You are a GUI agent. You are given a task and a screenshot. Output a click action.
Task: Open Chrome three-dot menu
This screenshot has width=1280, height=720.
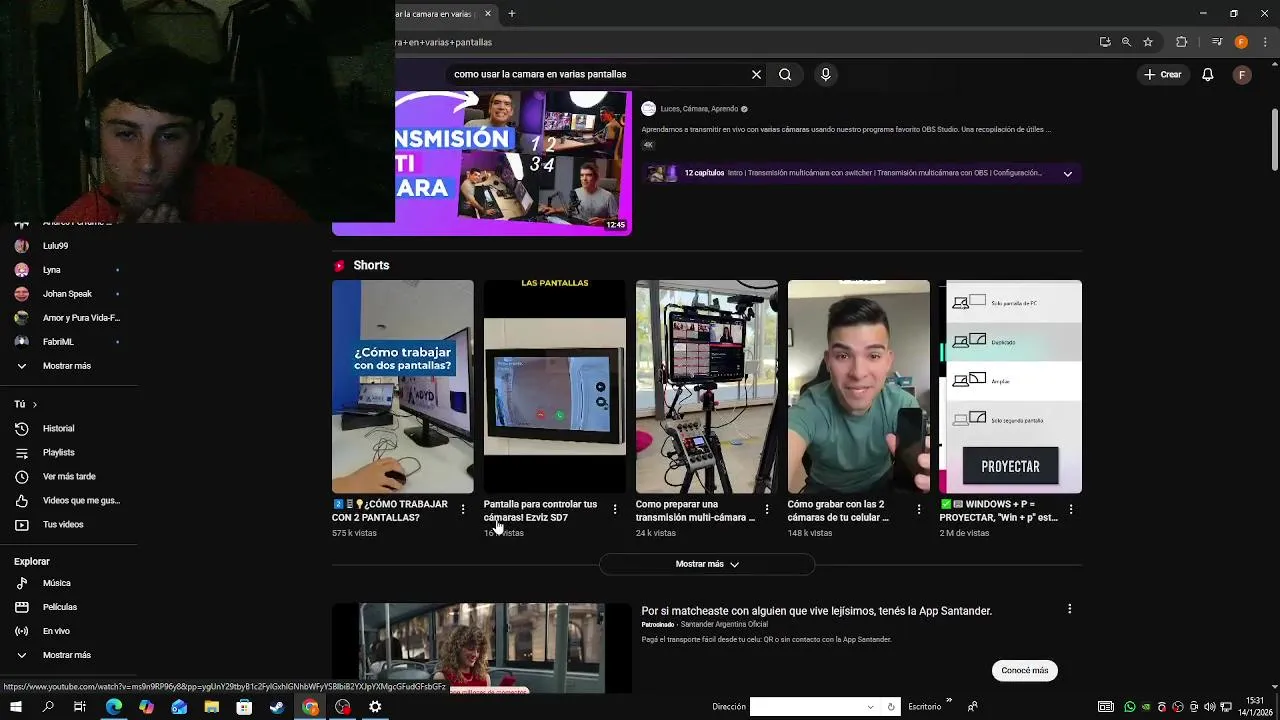(x=1265, y=42)
